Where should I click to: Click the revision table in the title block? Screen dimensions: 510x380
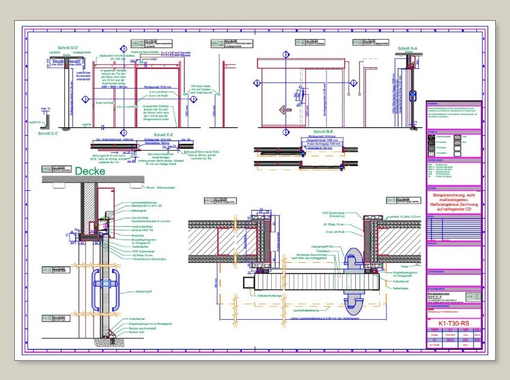(454, 229)
